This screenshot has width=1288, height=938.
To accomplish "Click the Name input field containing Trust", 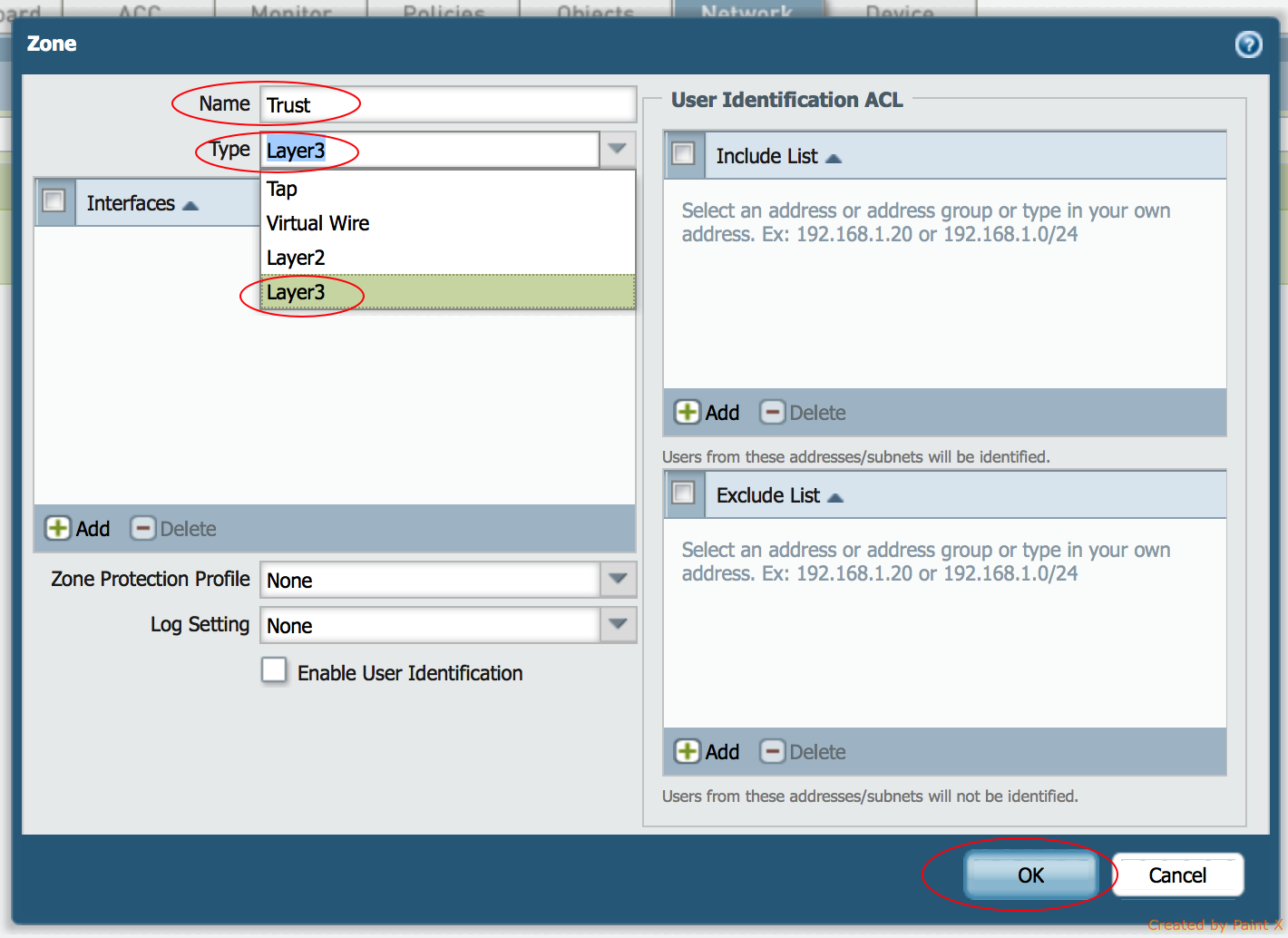I will 448,104.
